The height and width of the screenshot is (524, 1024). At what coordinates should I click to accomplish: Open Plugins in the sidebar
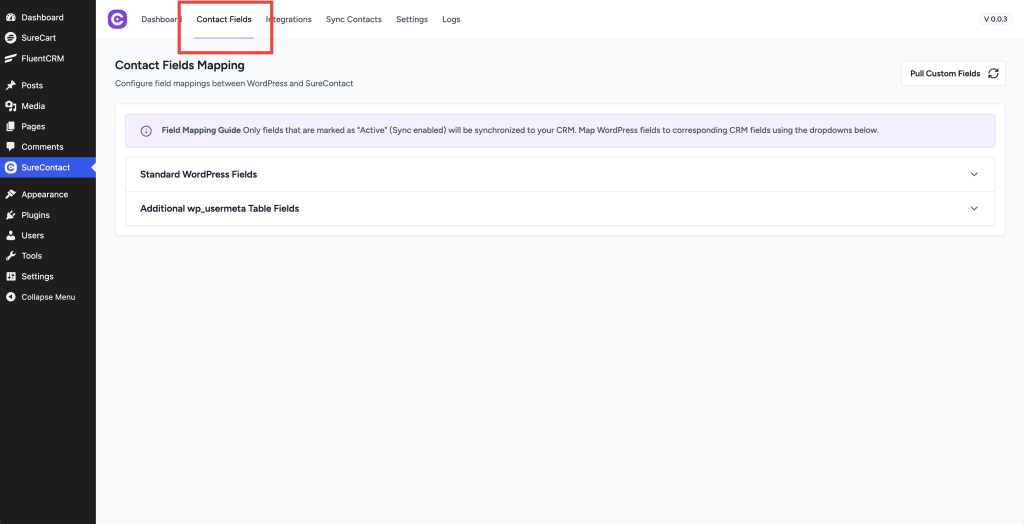pyautogui.click(x=48, y=215)
